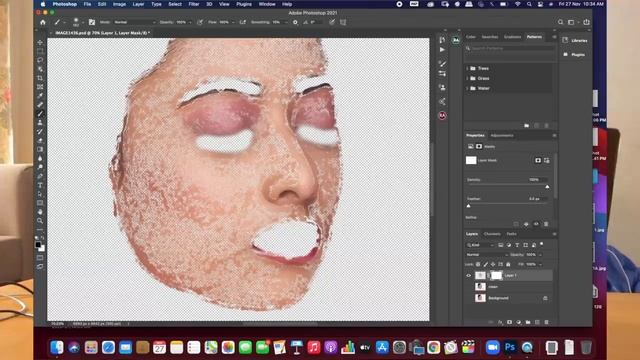Select Layer 1 mask thumbnail
The image size is (640, 360).
coord(496,276)
